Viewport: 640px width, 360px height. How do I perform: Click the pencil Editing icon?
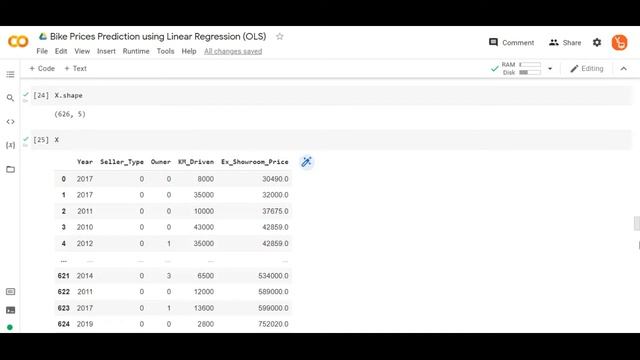[x=574, y=69]
